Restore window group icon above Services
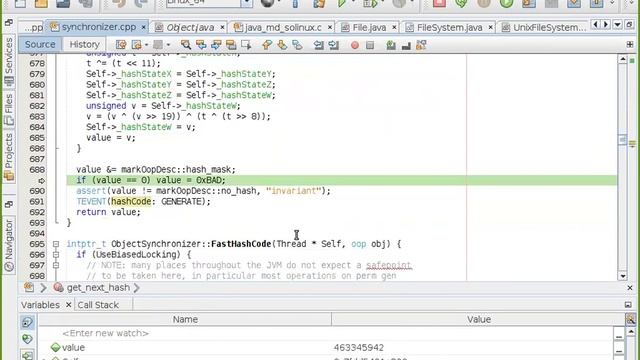Screen dimensions: 640x360 click(x=9, y=22)
